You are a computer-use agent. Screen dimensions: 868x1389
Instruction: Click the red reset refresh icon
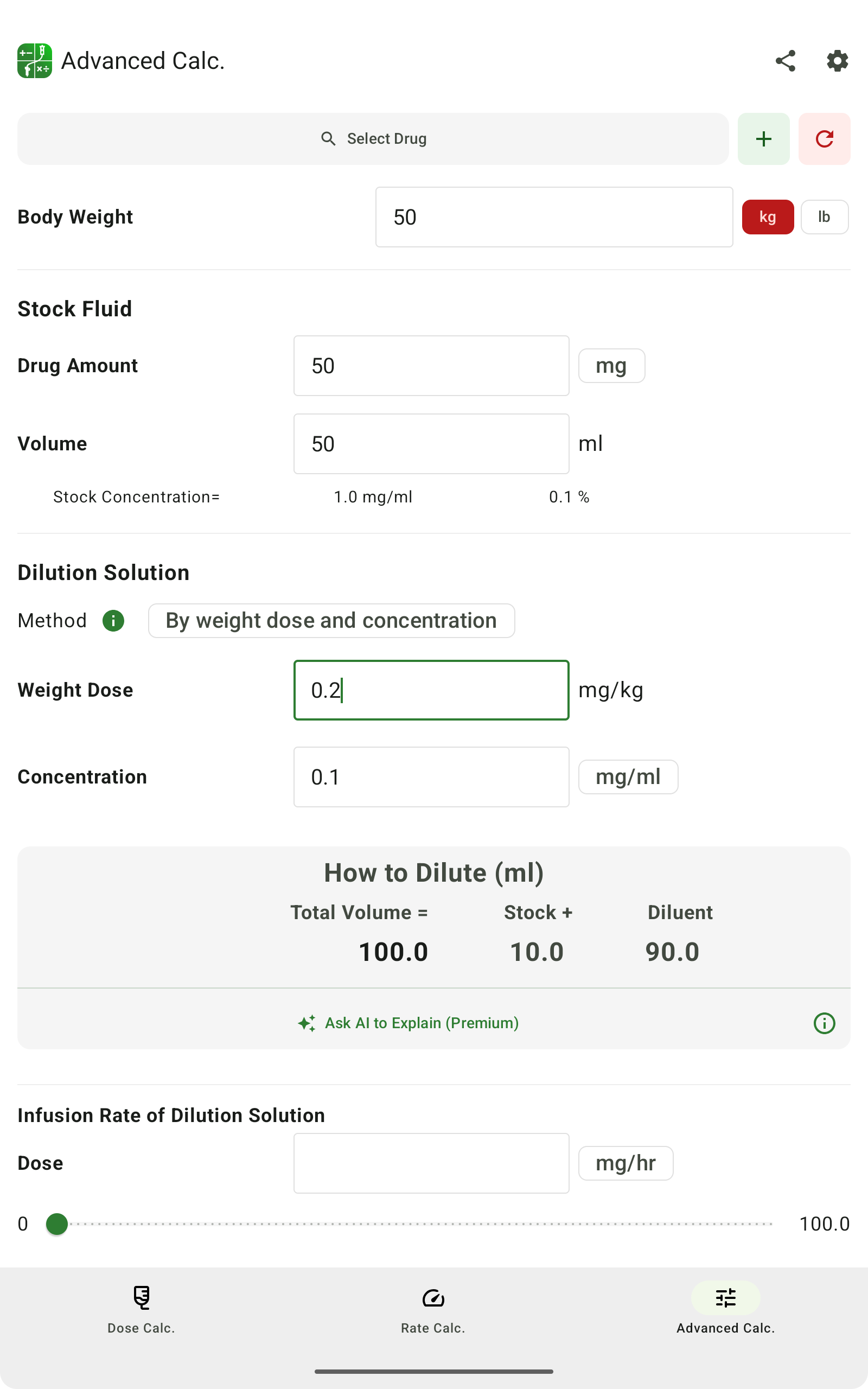click(x=824, y=139)
